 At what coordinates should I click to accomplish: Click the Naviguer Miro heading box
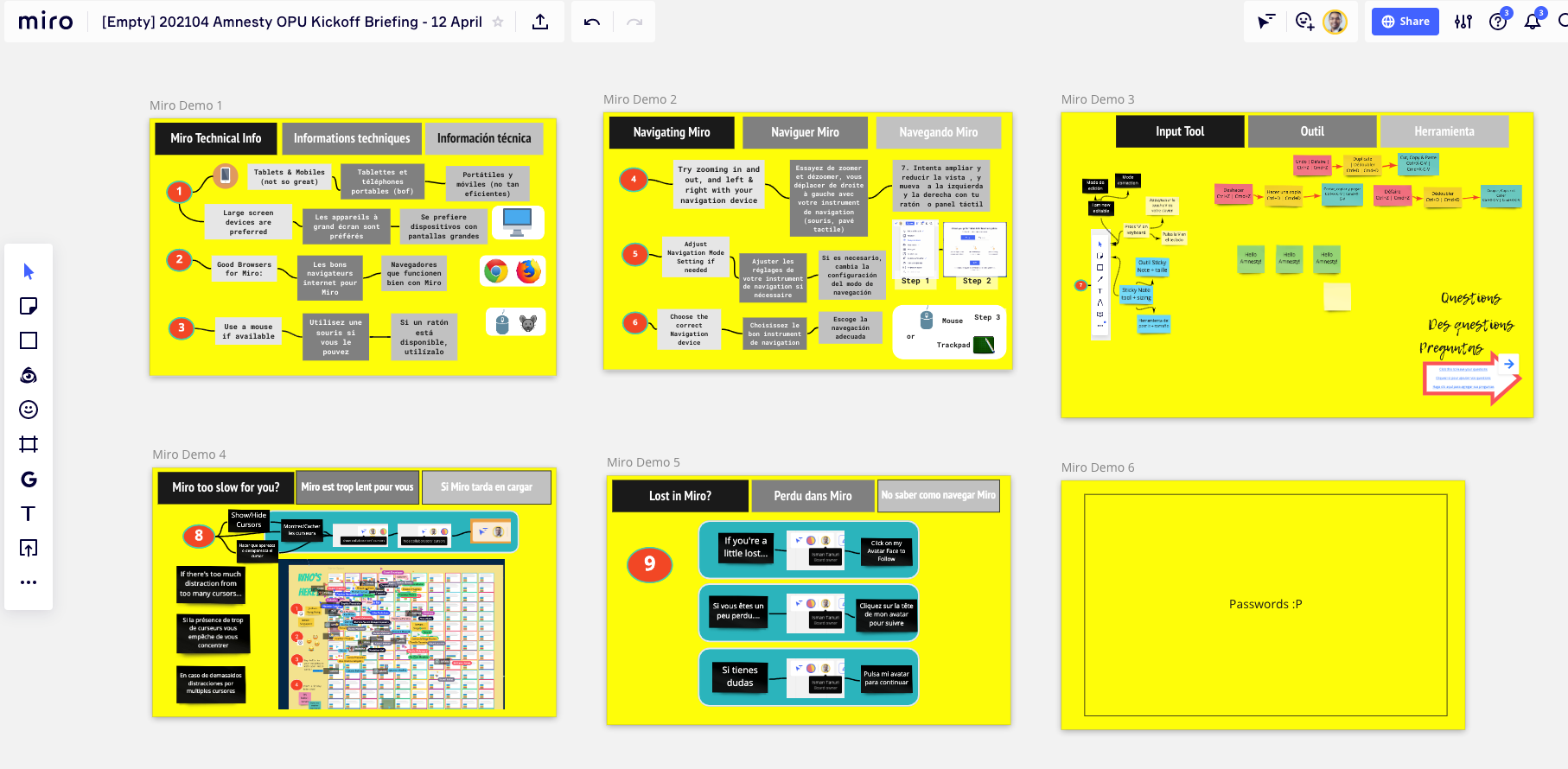(805, 132)
